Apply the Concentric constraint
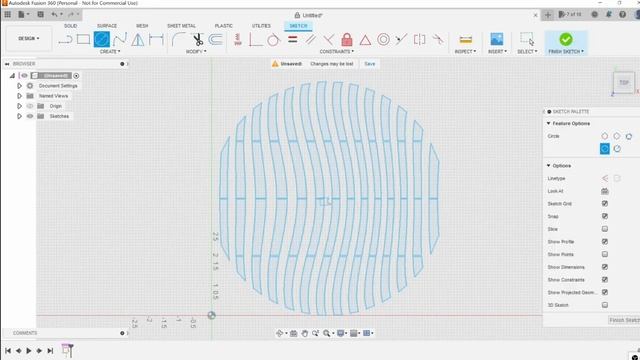Image resolution: width=640 pixels, height=360 pixels. point(383,40)
